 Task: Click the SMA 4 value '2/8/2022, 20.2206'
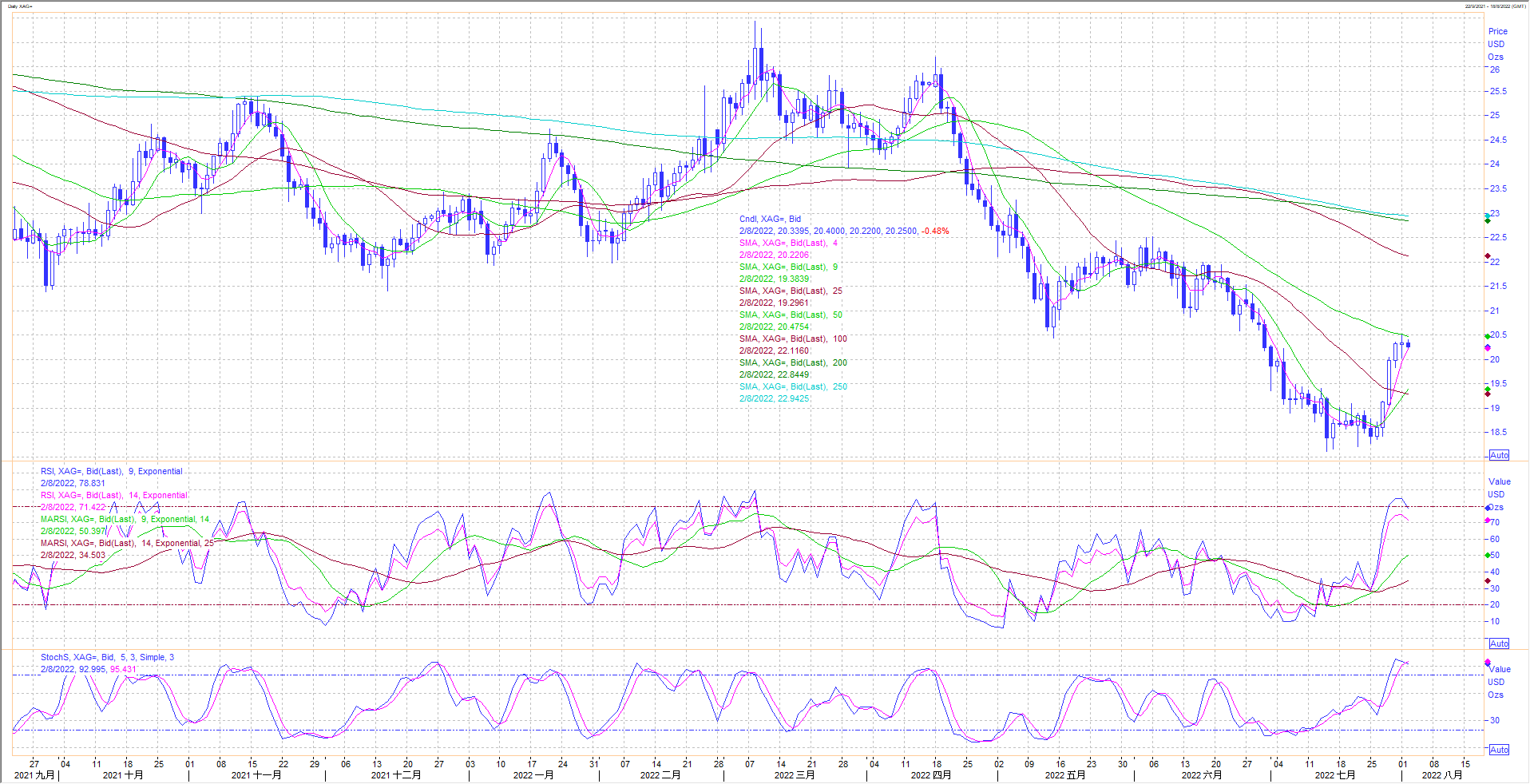pyautogui.click(x=774, y=255)
